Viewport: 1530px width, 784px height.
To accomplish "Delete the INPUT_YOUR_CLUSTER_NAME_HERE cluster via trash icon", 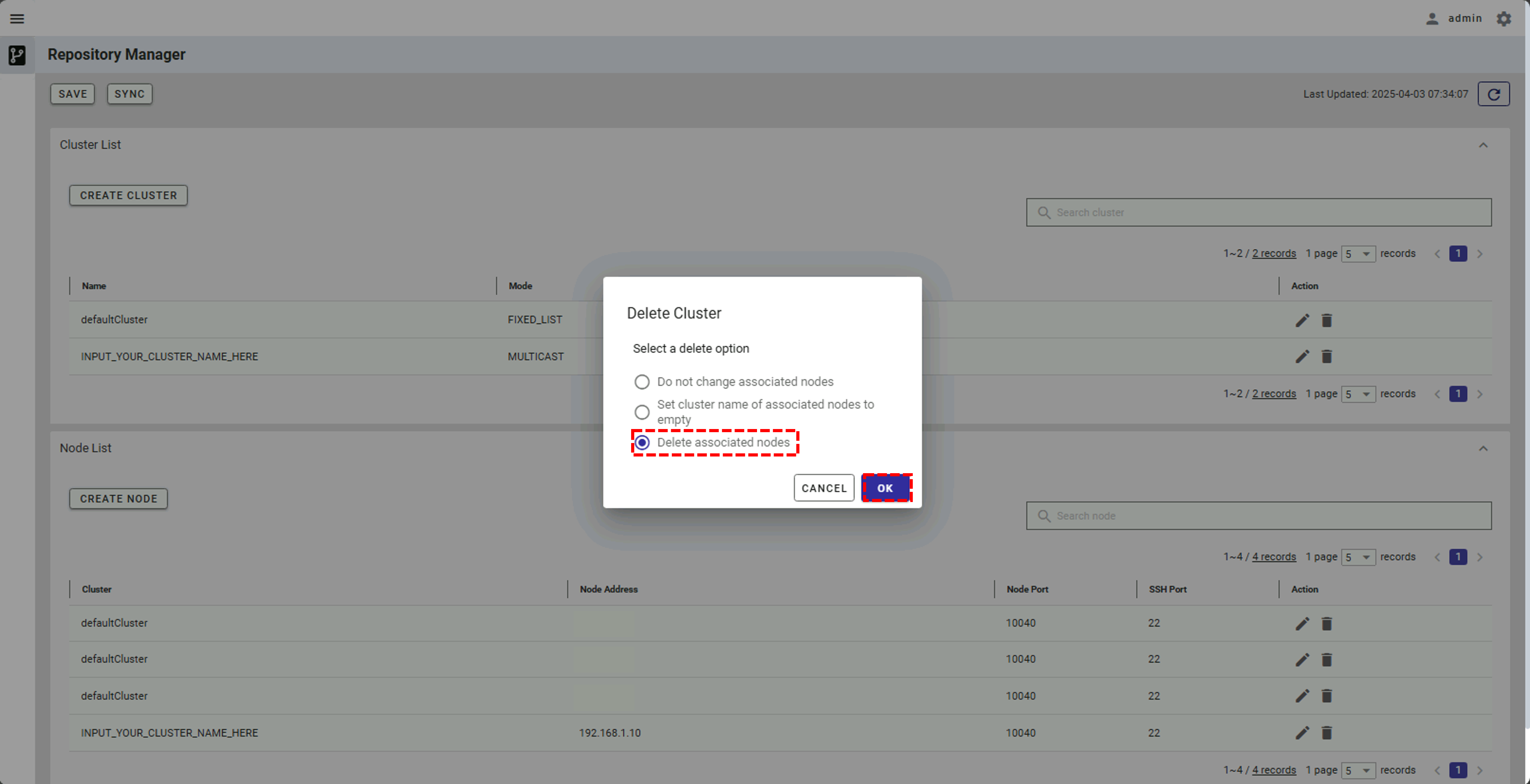I will (1326, 356).
